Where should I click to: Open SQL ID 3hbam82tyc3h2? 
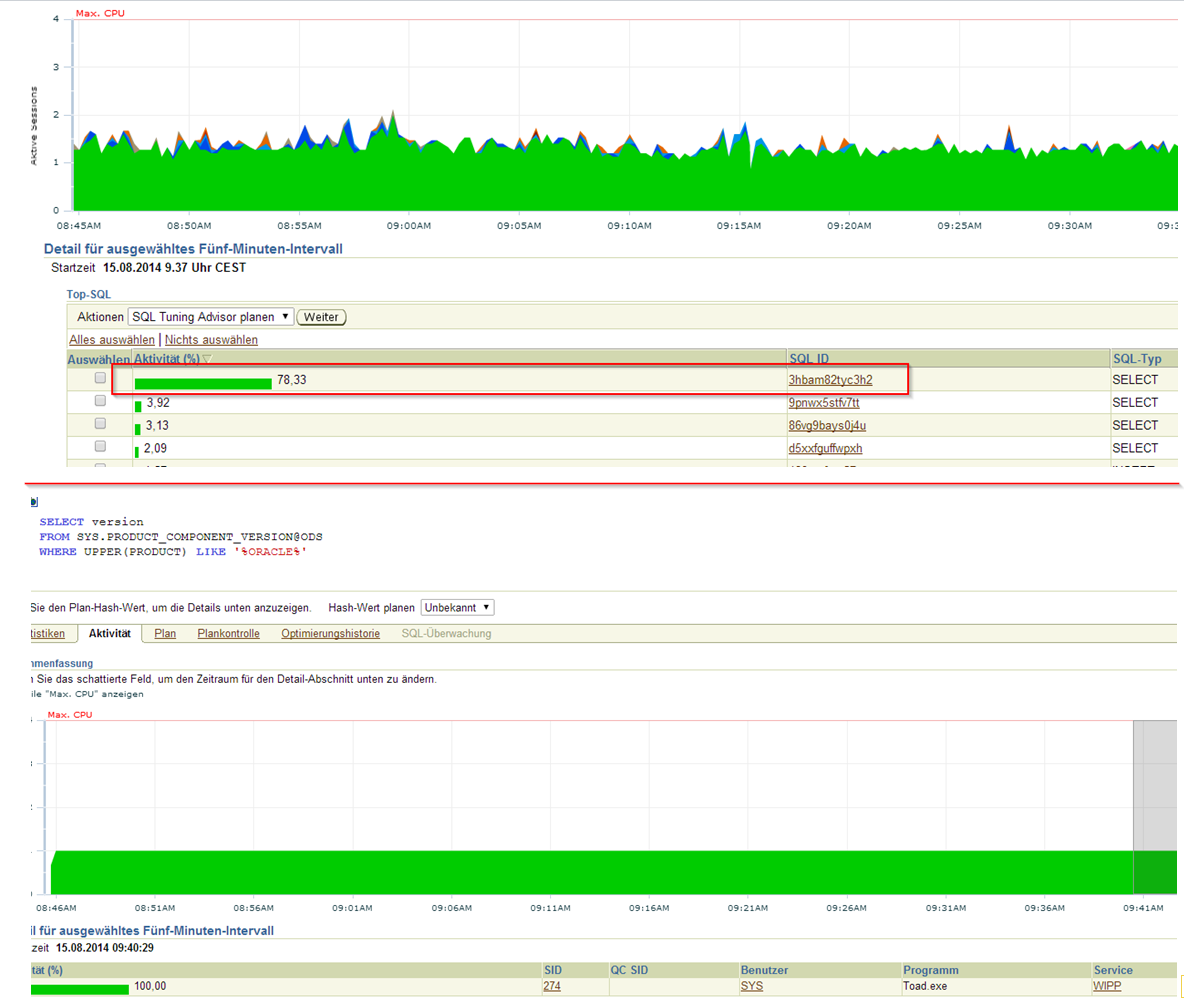[x=830, y=380]
